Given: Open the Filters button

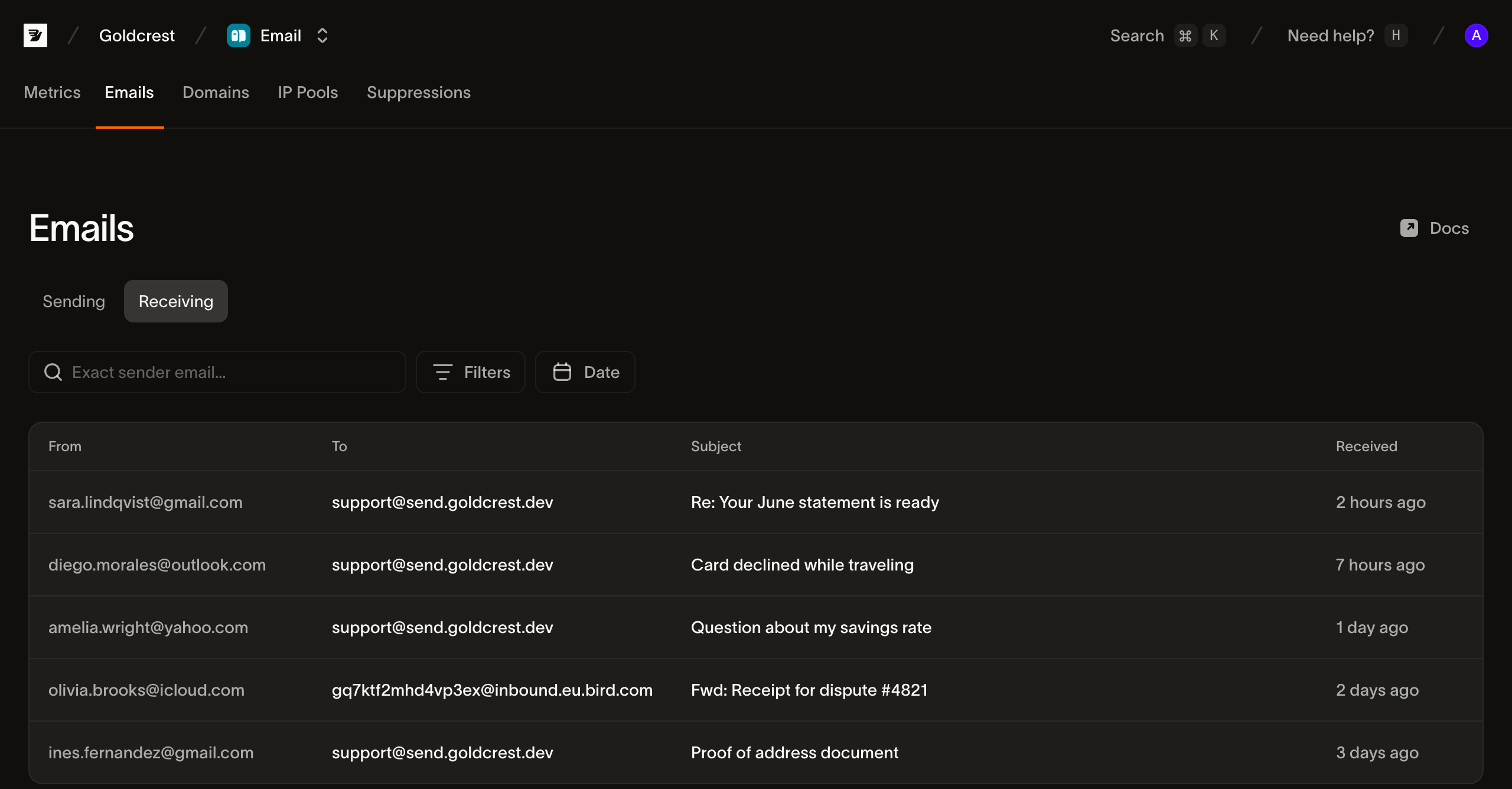Looking at the screenshot, I should (471, 372).
